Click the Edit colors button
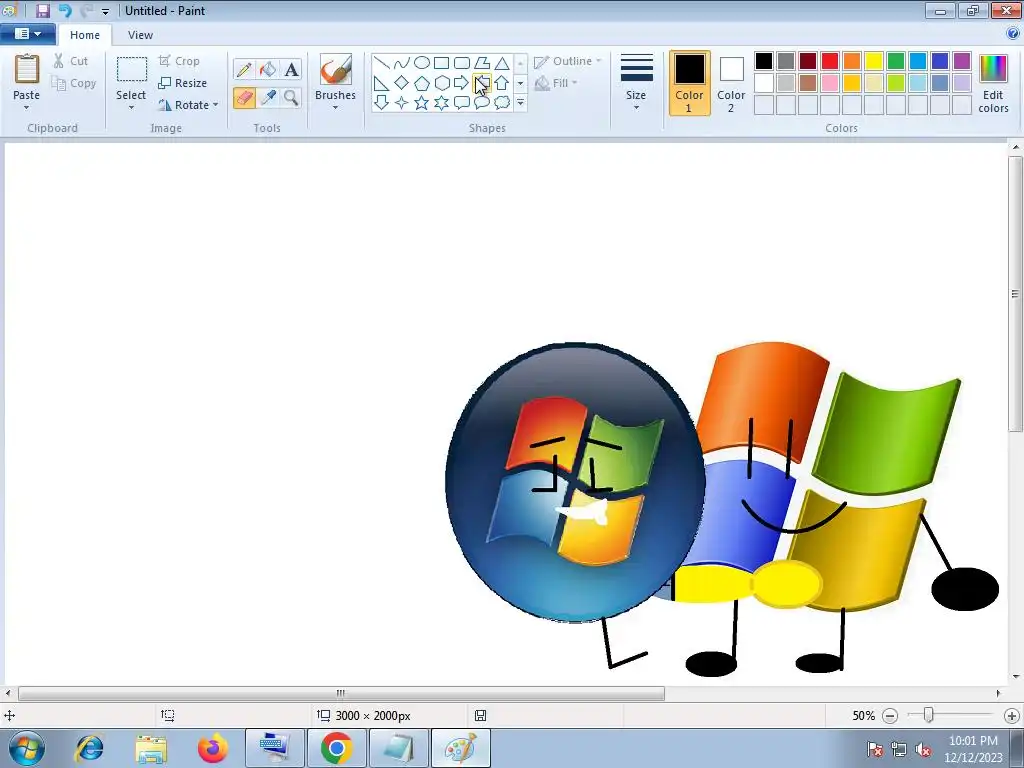The image size is (1024, 768). pos(993,83)
